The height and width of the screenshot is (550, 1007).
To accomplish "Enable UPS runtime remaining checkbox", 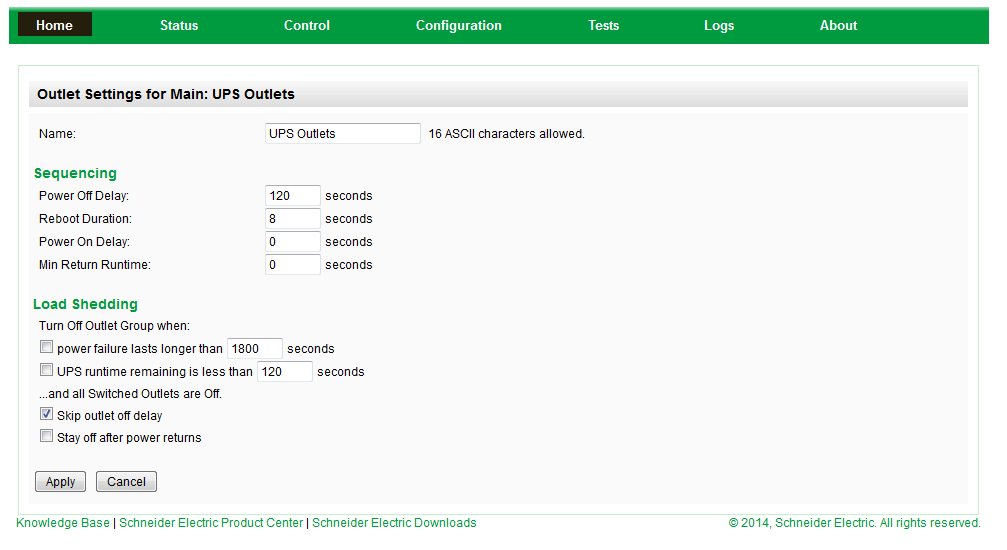I will point(46,370).
